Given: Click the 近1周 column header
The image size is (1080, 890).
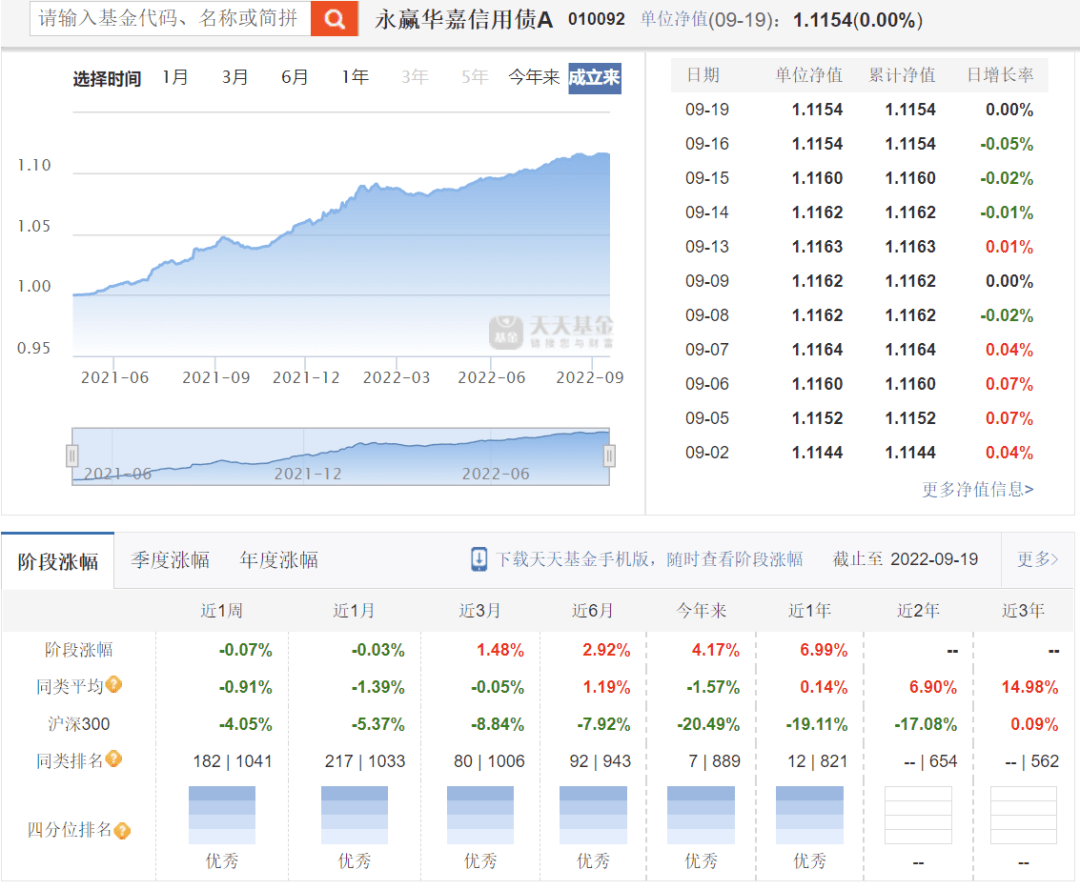Looking at the screenshot, I should [221, 610].
